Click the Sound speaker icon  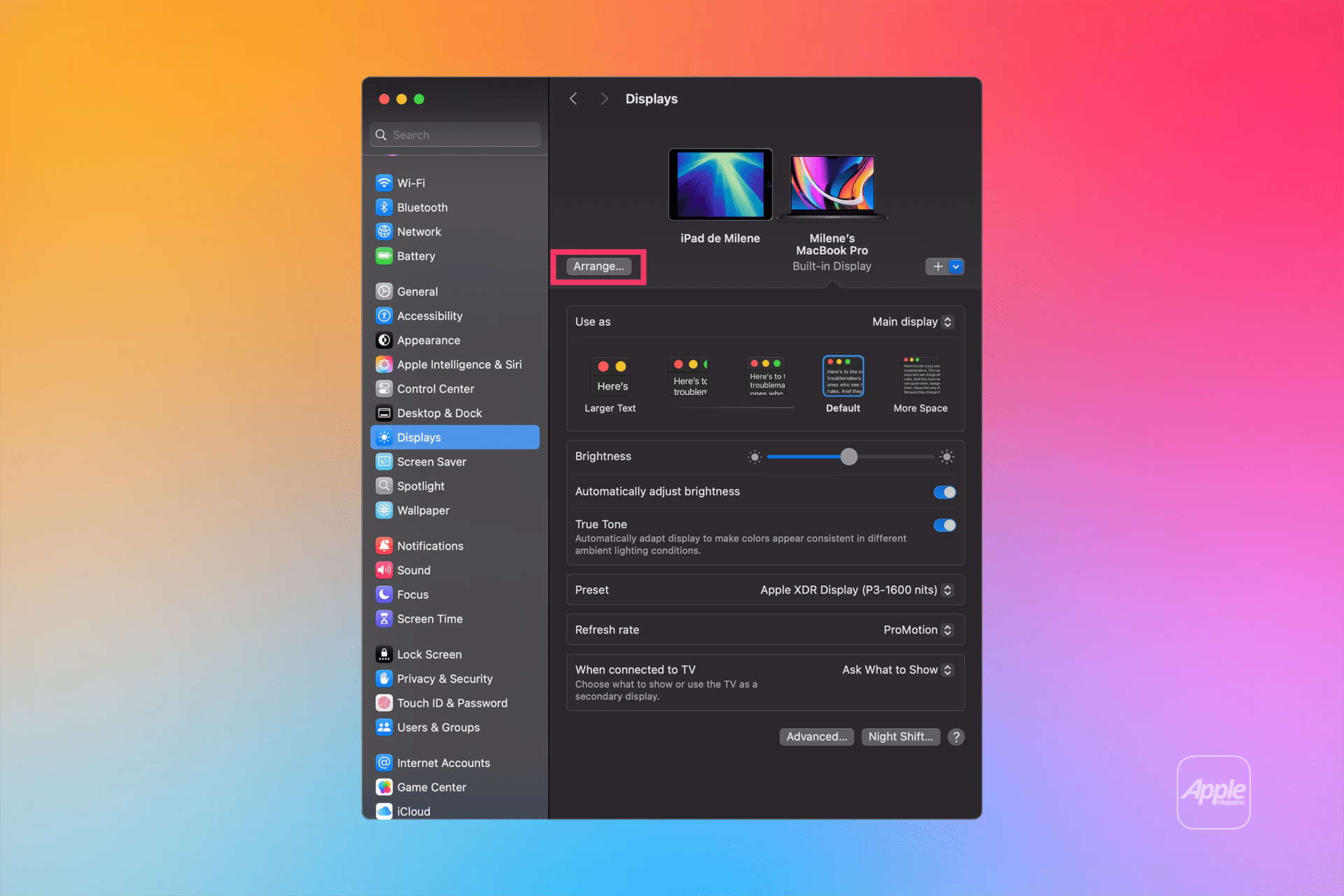384,570
